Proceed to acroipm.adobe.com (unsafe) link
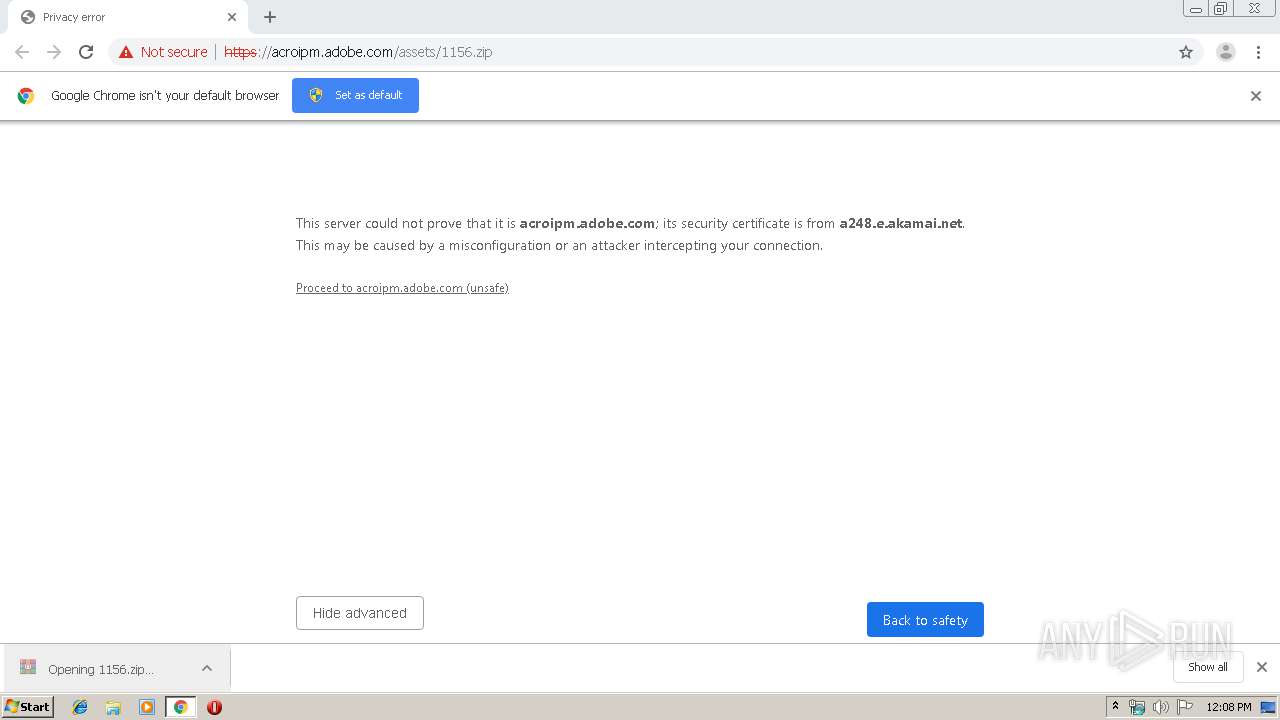Viewport: 1280px width, 720px height. [x=402, y=288]
